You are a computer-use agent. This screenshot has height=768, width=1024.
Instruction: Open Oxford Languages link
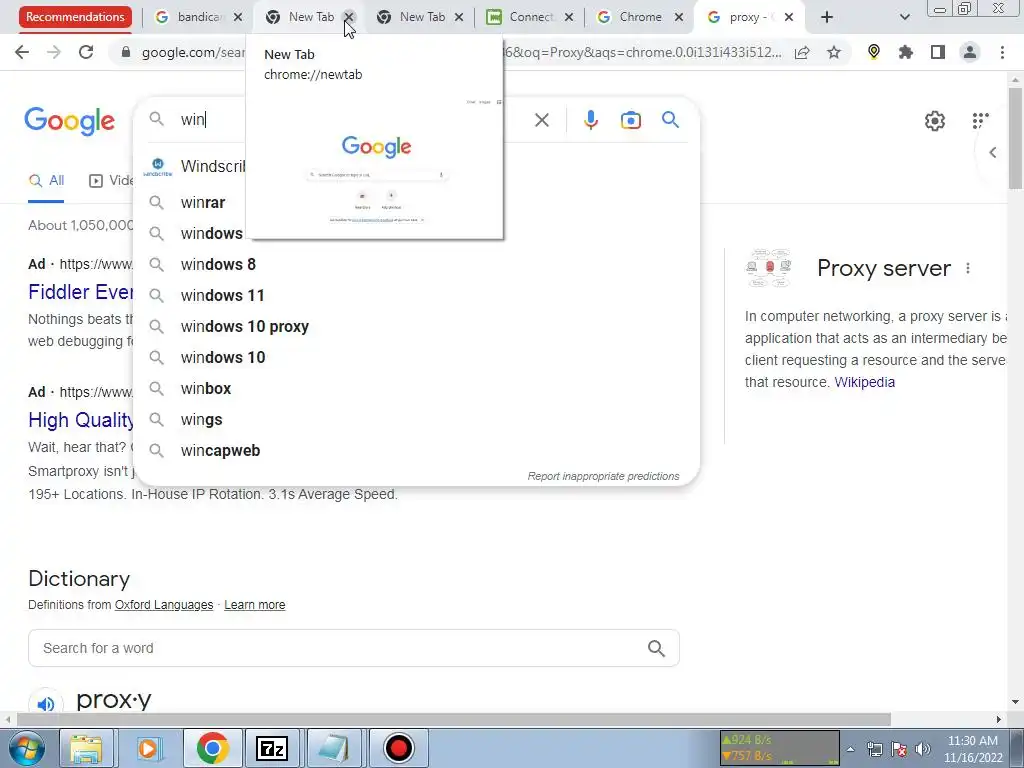point(164,605)
